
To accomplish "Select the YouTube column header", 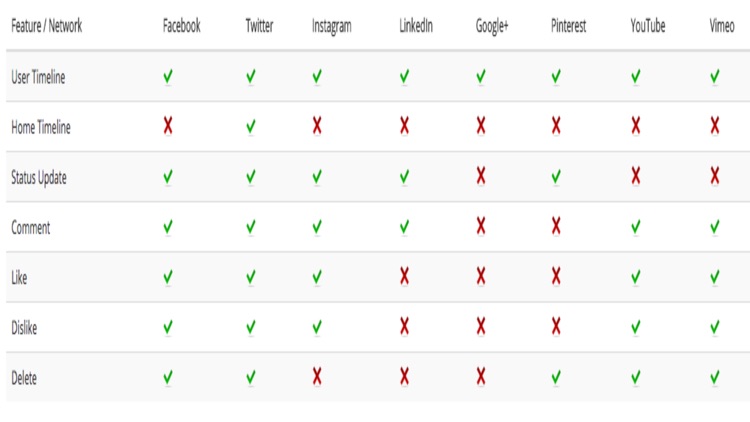I will click(x=648, y=25).
